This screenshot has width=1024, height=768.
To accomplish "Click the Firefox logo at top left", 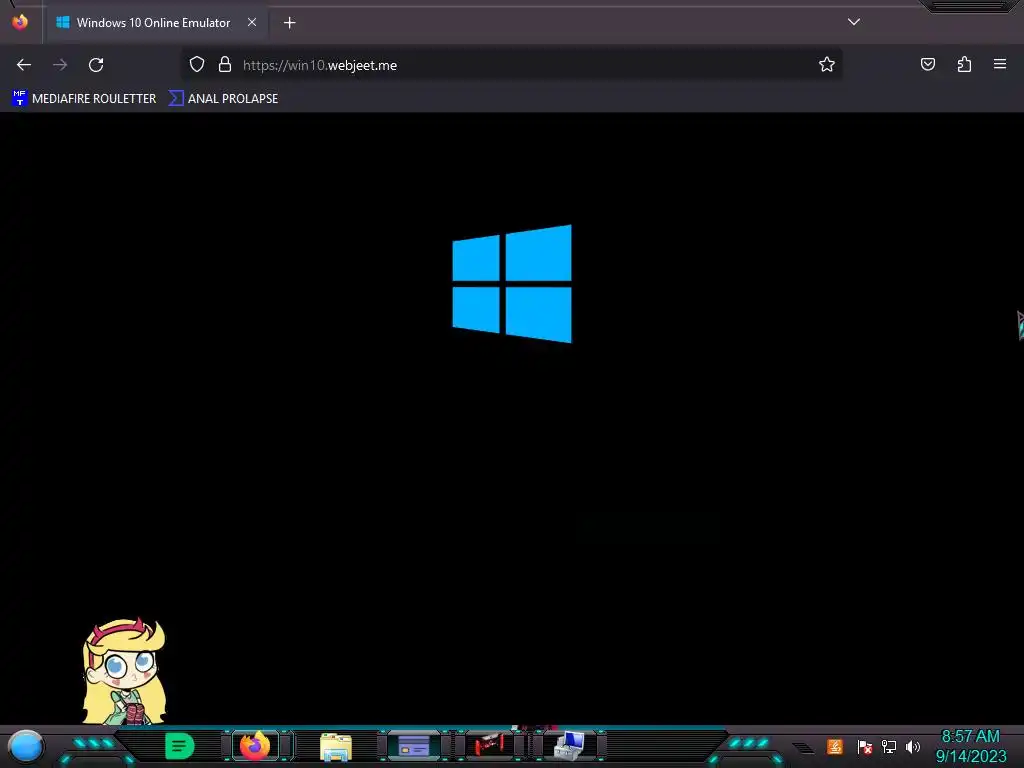I will click(x=20, y=22).
